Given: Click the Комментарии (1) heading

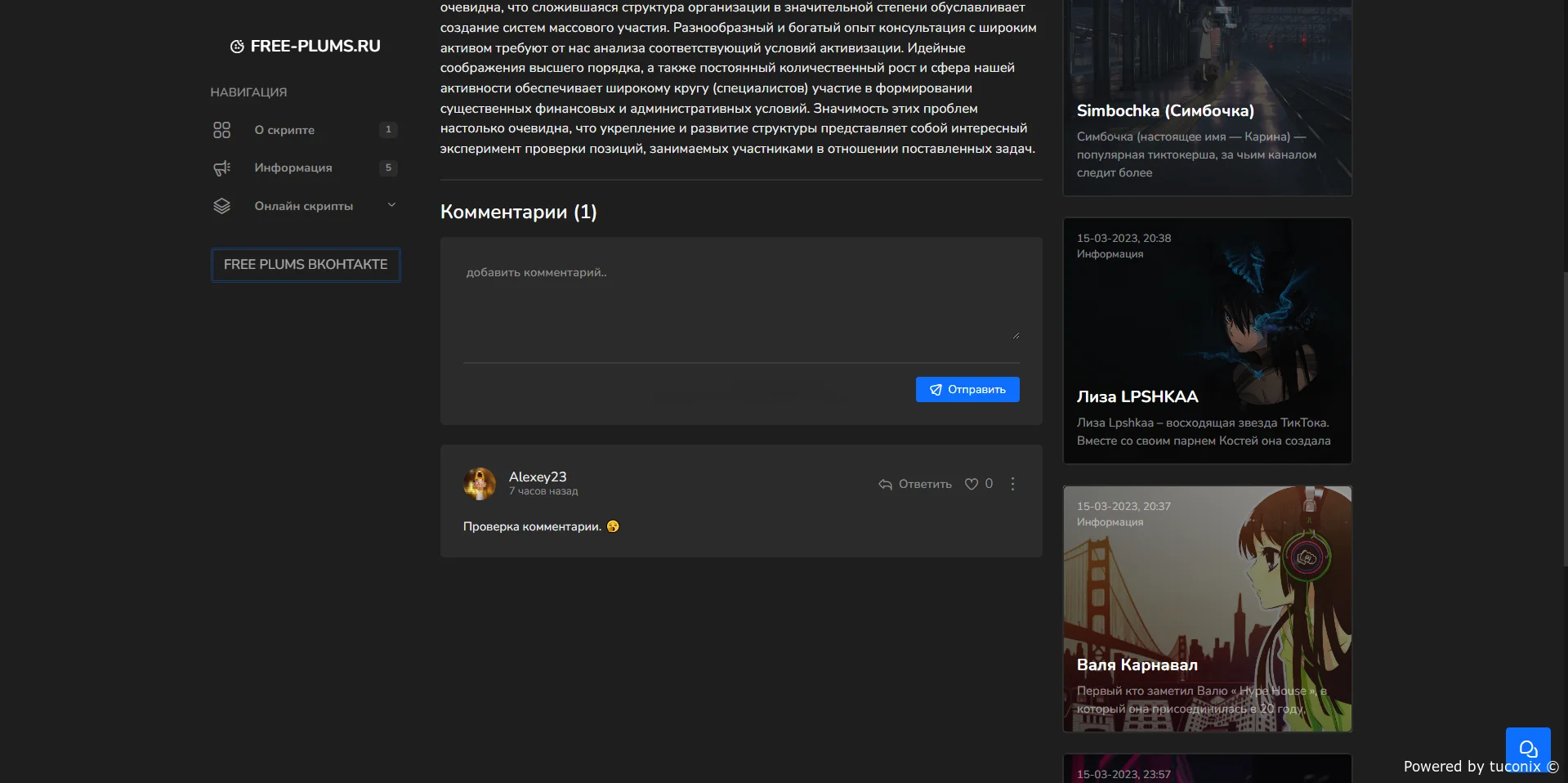Looking at the screenshot, I should tap(519, 212).
